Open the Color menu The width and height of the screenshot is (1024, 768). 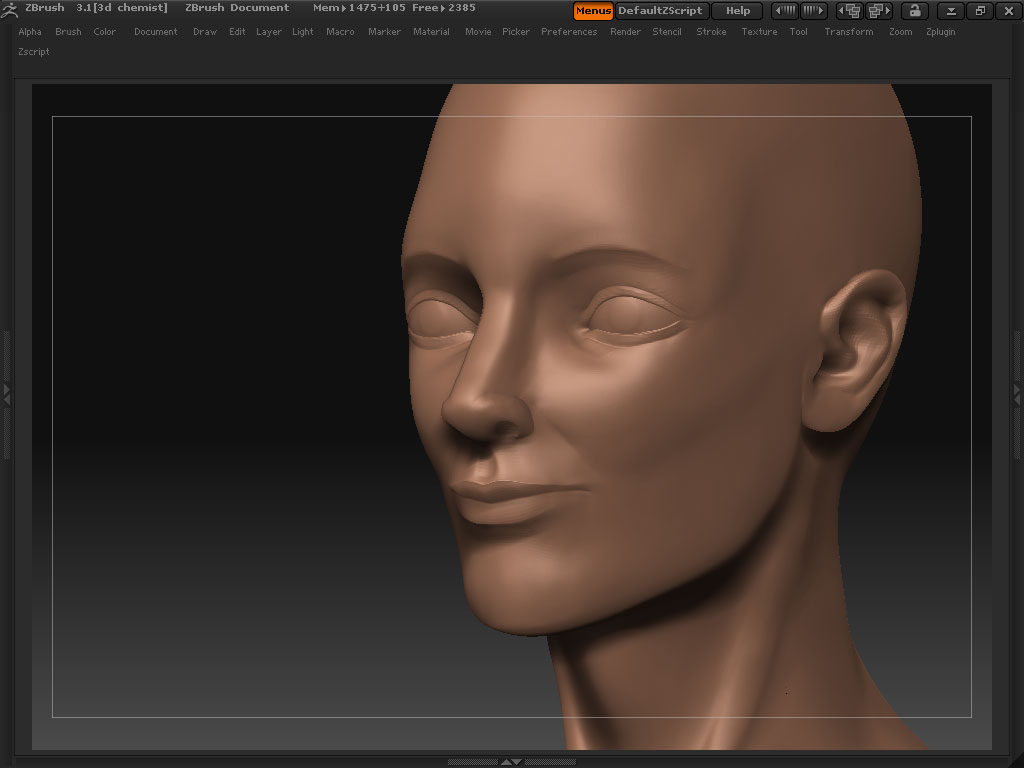pyautogui.click(x=104, y=31)
